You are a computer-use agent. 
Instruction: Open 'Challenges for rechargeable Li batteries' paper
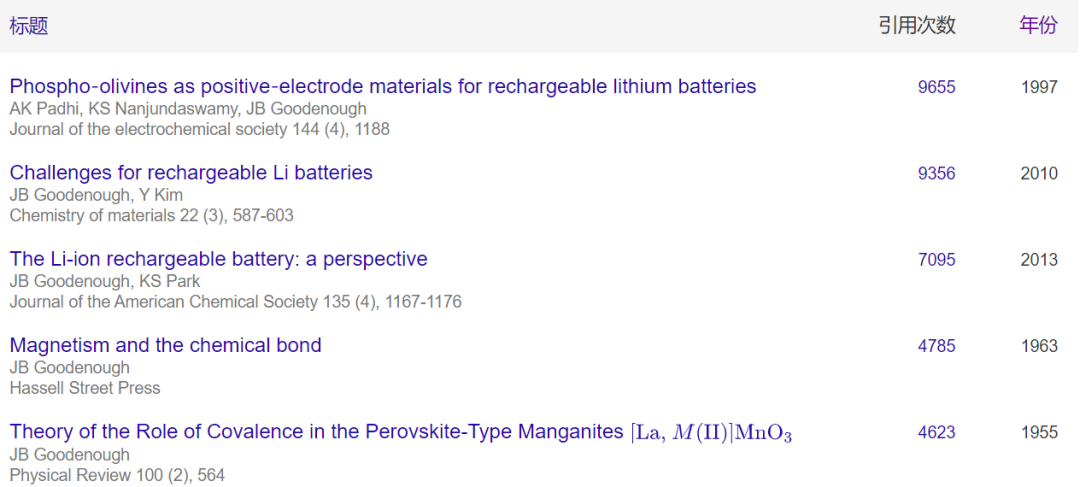(191, 172)
